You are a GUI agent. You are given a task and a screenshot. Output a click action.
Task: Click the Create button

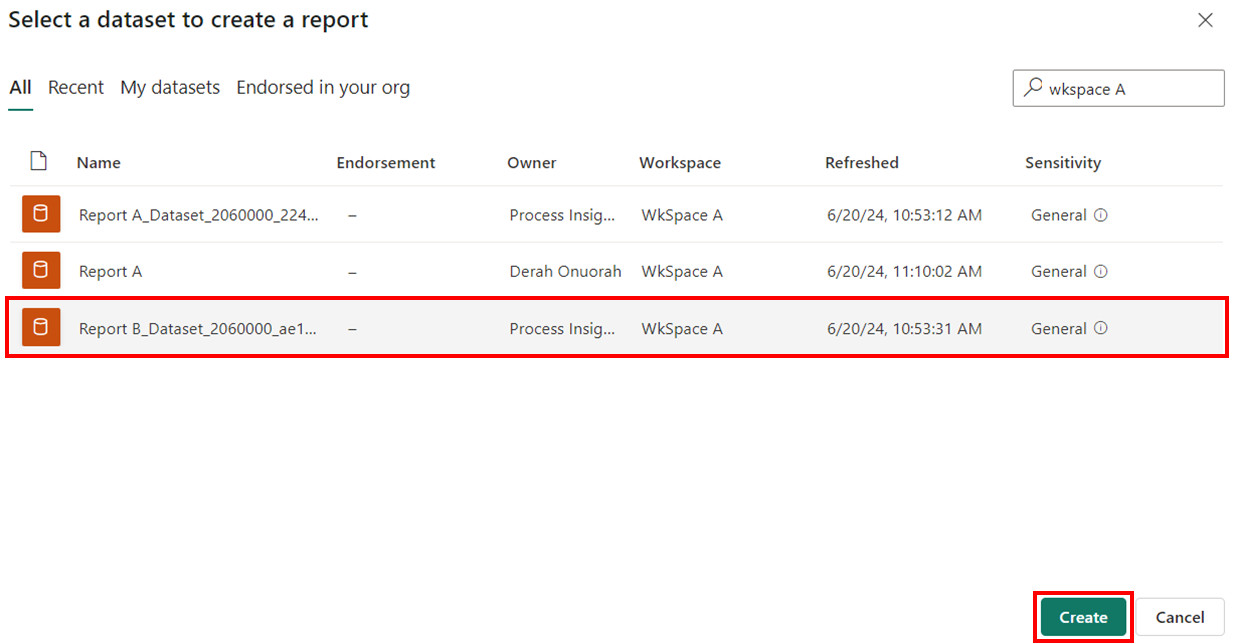tap(1083, 617)
